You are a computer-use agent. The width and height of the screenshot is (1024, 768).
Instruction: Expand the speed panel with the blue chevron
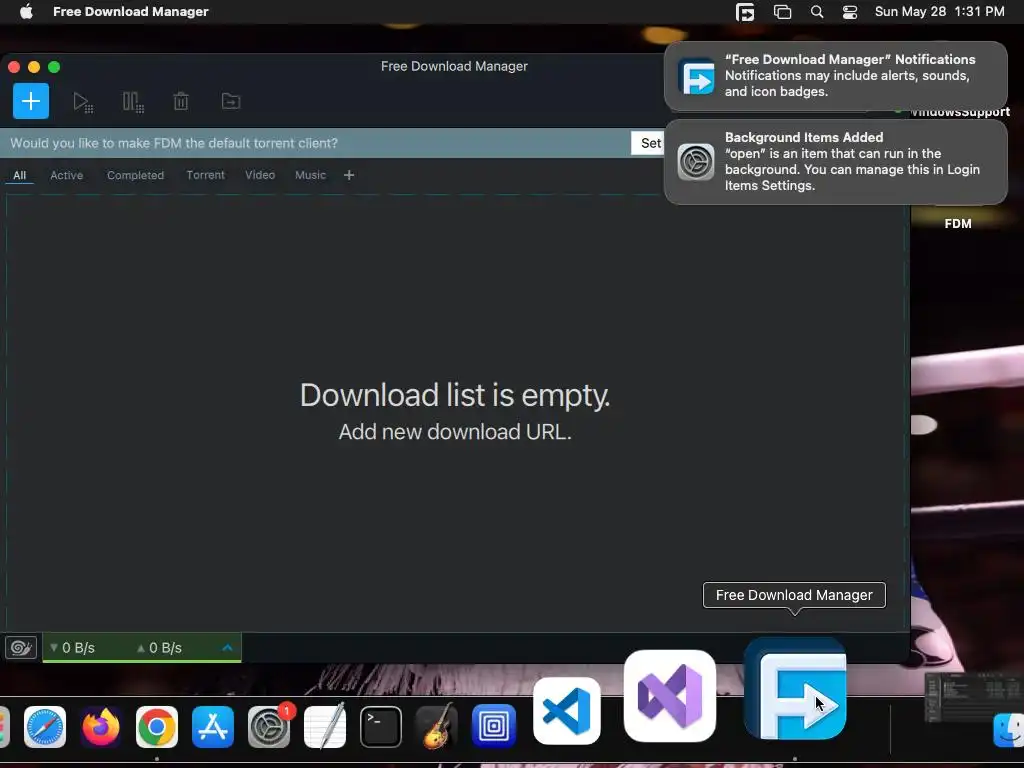[227, 647]
